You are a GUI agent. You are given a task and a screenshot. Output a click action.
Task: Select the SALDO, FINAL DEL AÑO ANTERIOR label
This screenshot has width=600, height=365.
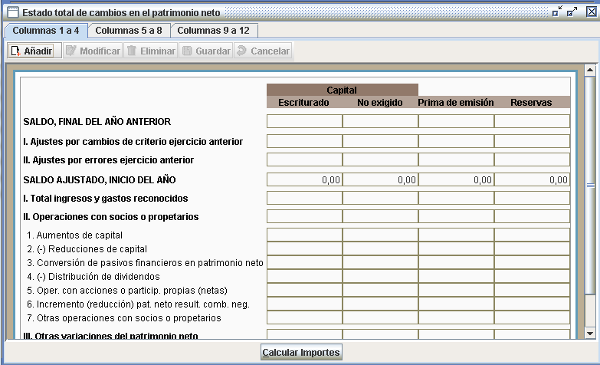tap(97, 122)
